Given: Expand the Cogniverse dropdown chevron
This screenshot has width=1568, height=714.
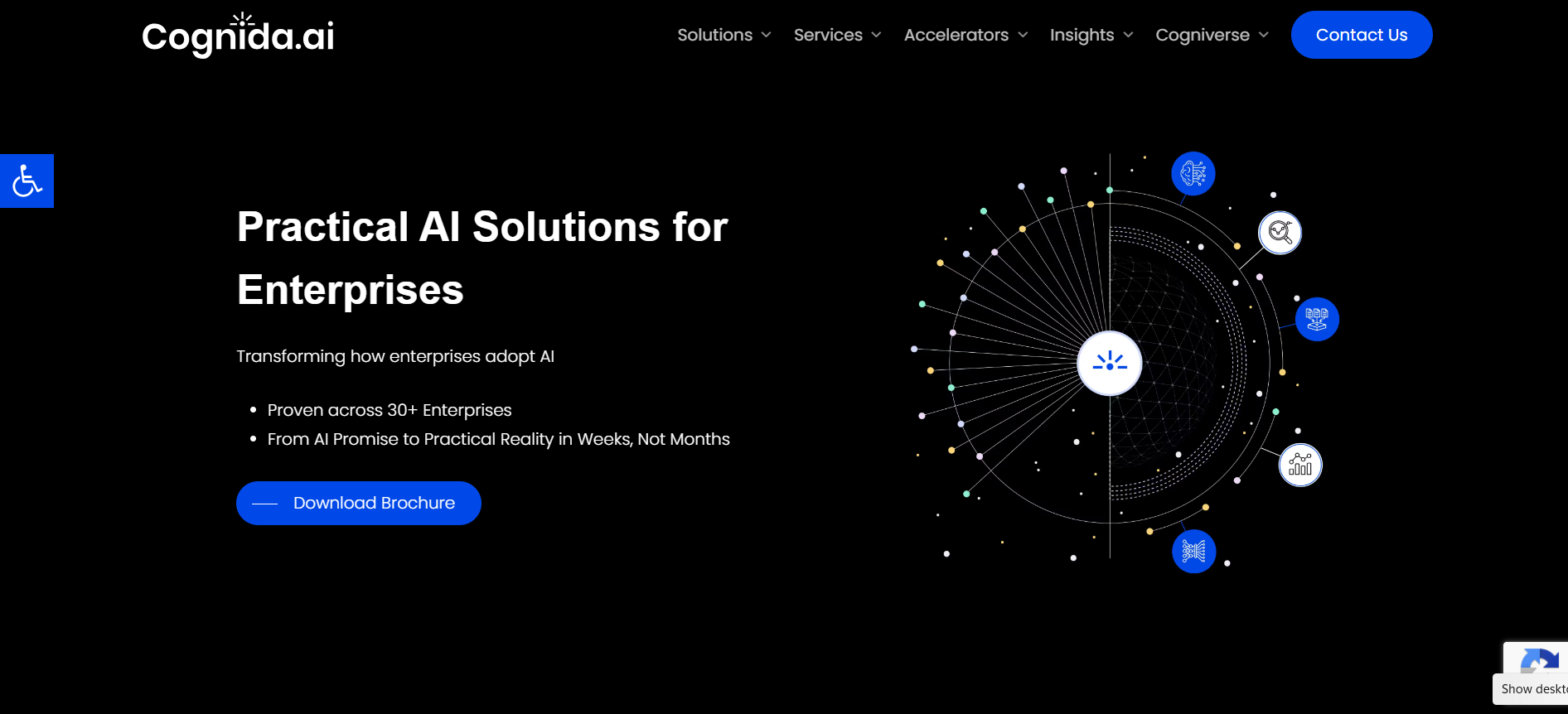Looking at the screenshot, I should [x=1264, y=35].
